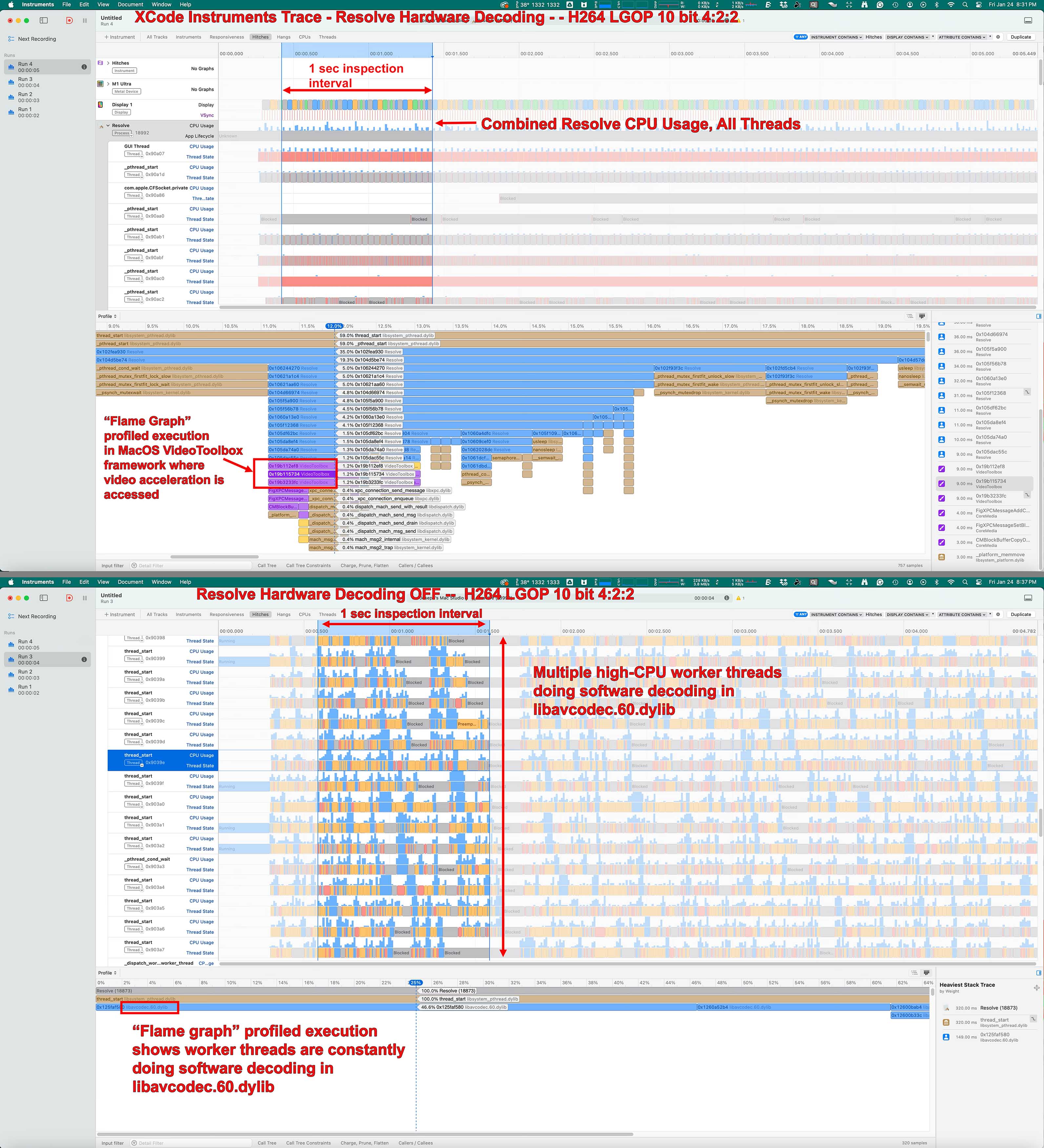1044x1148 pixels.
Task: Hide detail pane icon in bottom window toolbar
Action: point(1028,598)
